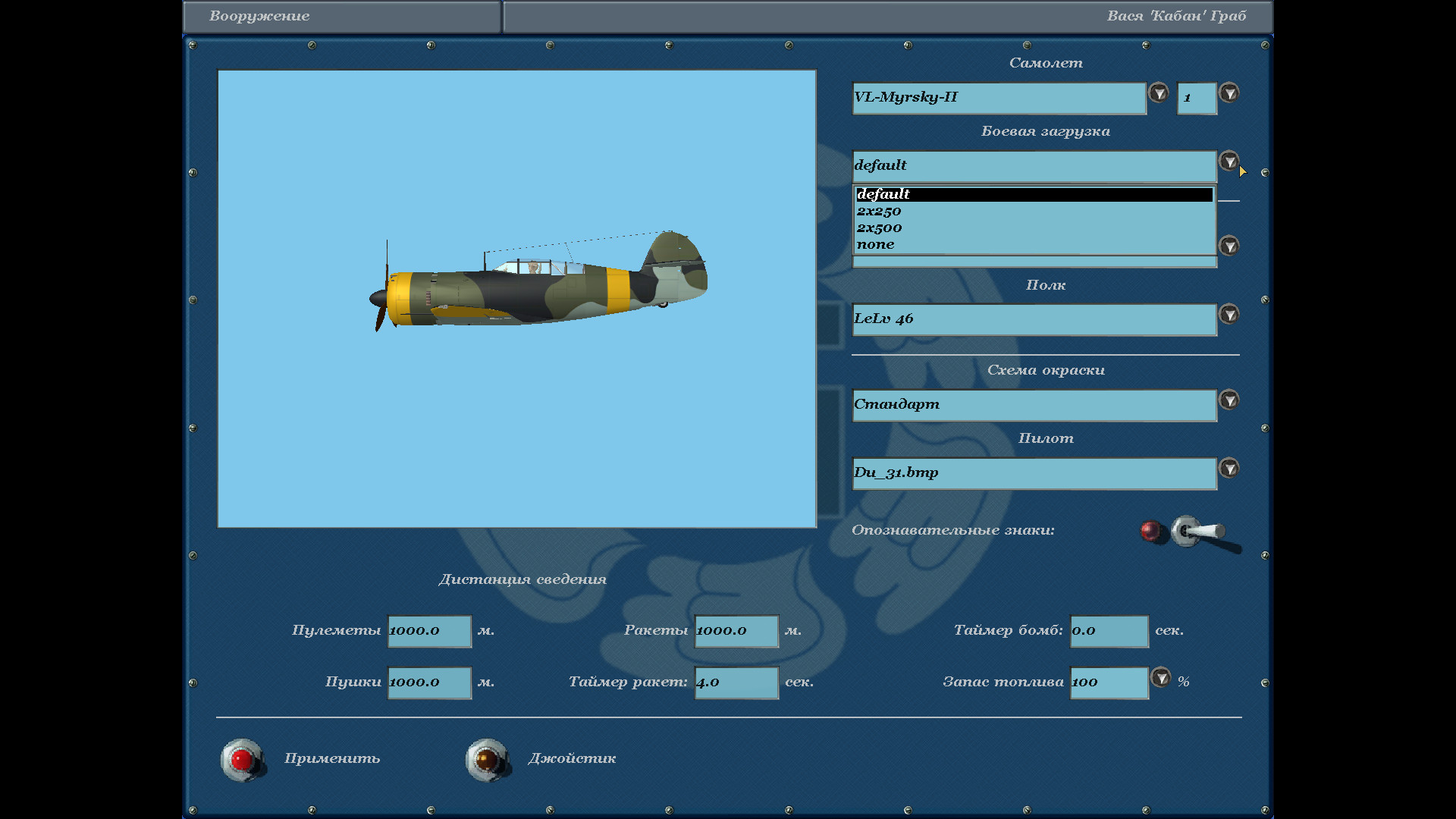Screen dimensions: 1456x819
Task: Expand the pilot Du_31.bmp dropdown arrow
Action: 1228,468
